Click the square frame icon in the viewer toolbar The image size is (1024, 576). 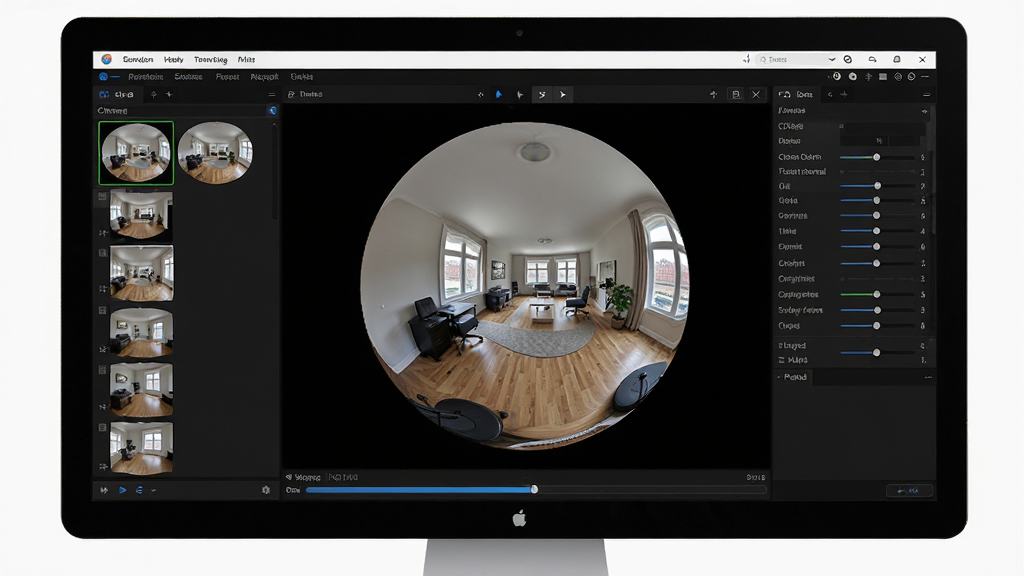tap(736, 95)
